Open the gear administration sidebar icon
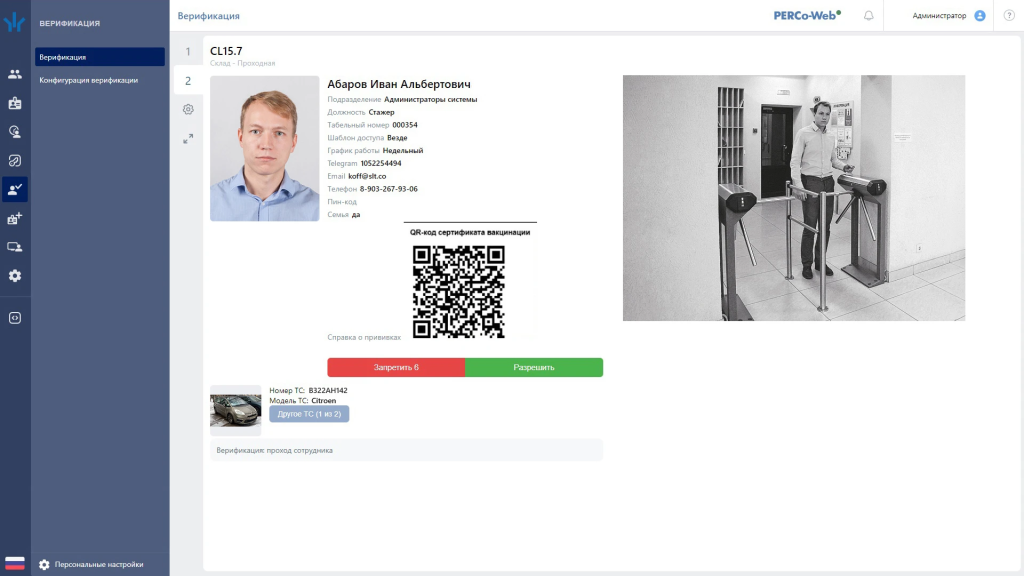 tap(14, 276)
